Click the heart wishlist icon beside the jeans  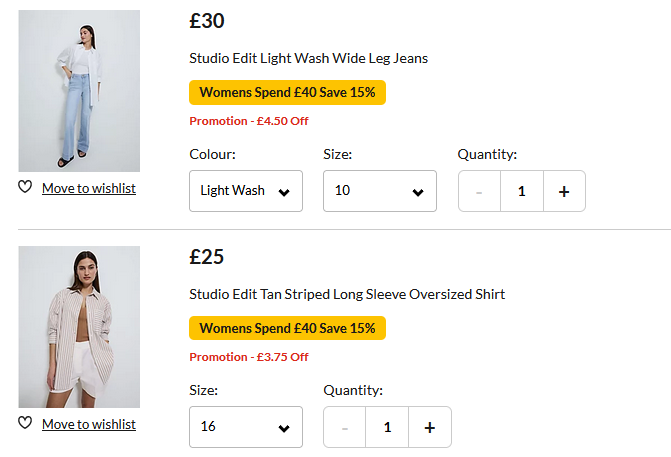[26, 188]
